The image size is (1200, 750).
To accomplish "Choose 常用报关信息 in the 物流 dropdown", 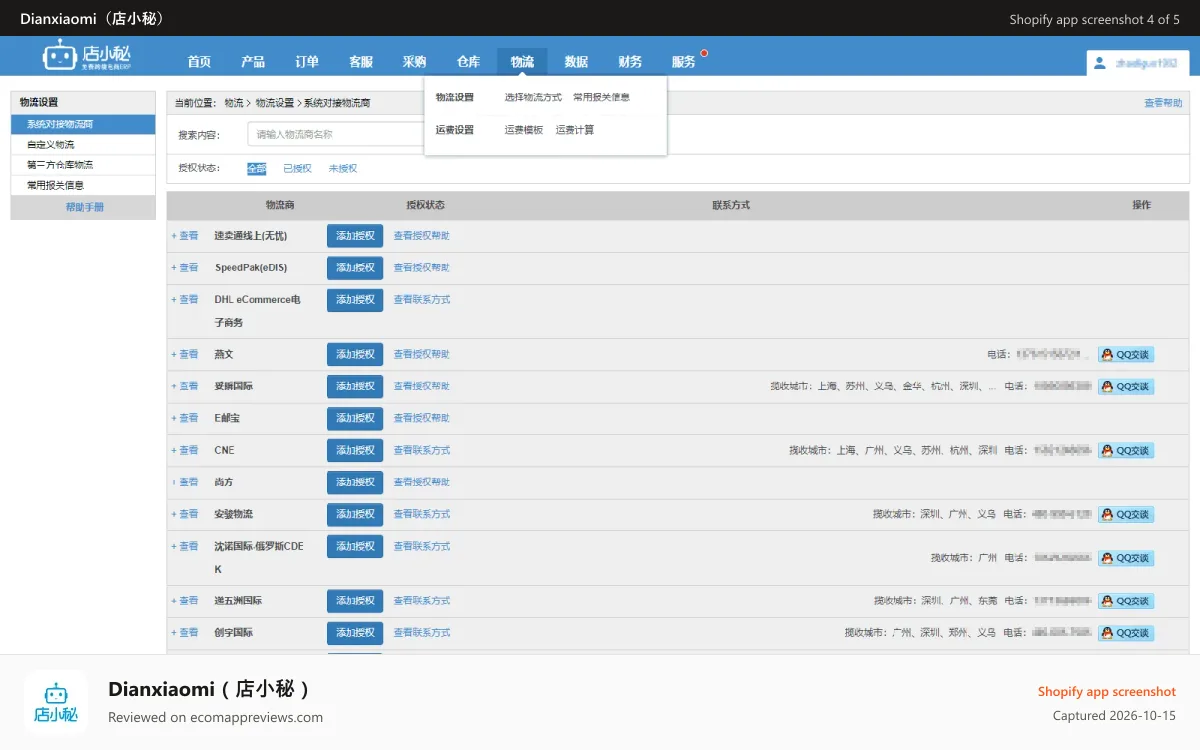I will (x=601, y=98).
